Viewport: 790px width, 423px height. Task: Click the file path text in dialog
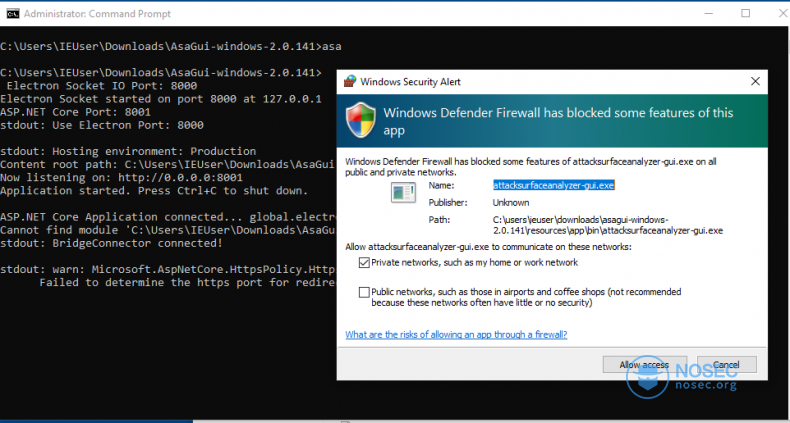click(608, 225)
